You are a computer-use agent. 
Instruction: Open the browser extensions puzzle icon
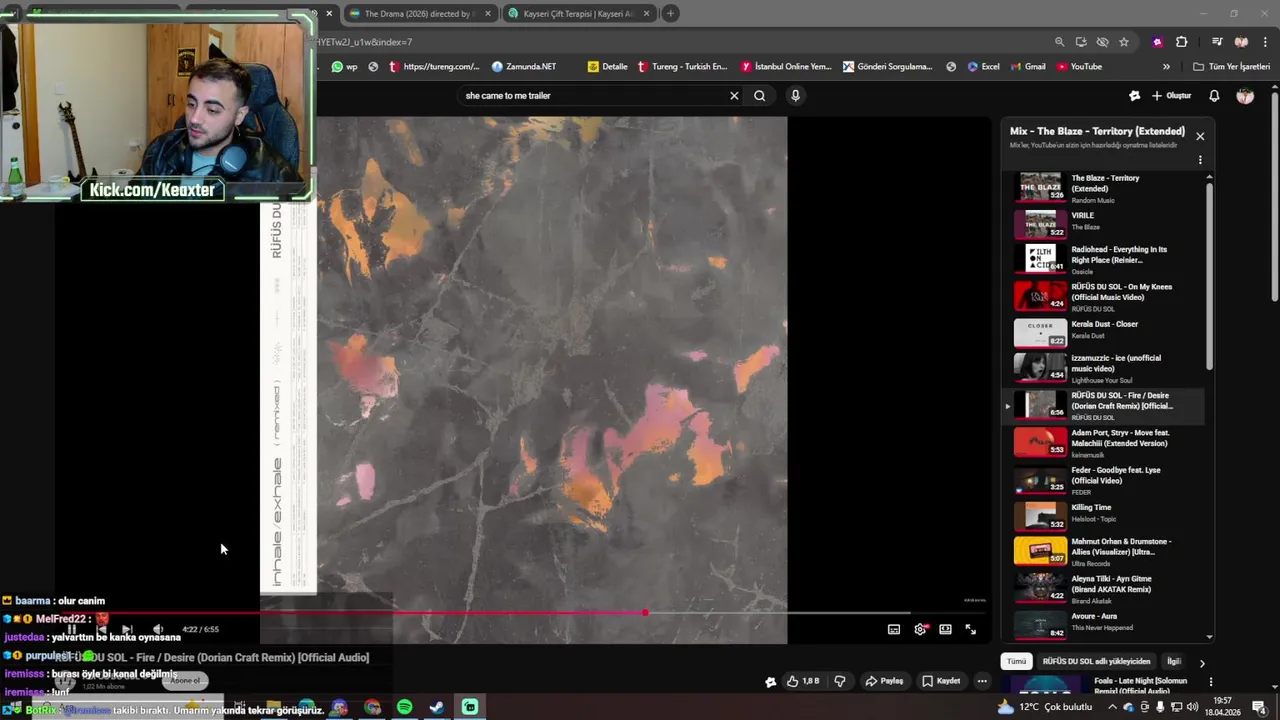pyautogui.click(x=1182, y=42)
